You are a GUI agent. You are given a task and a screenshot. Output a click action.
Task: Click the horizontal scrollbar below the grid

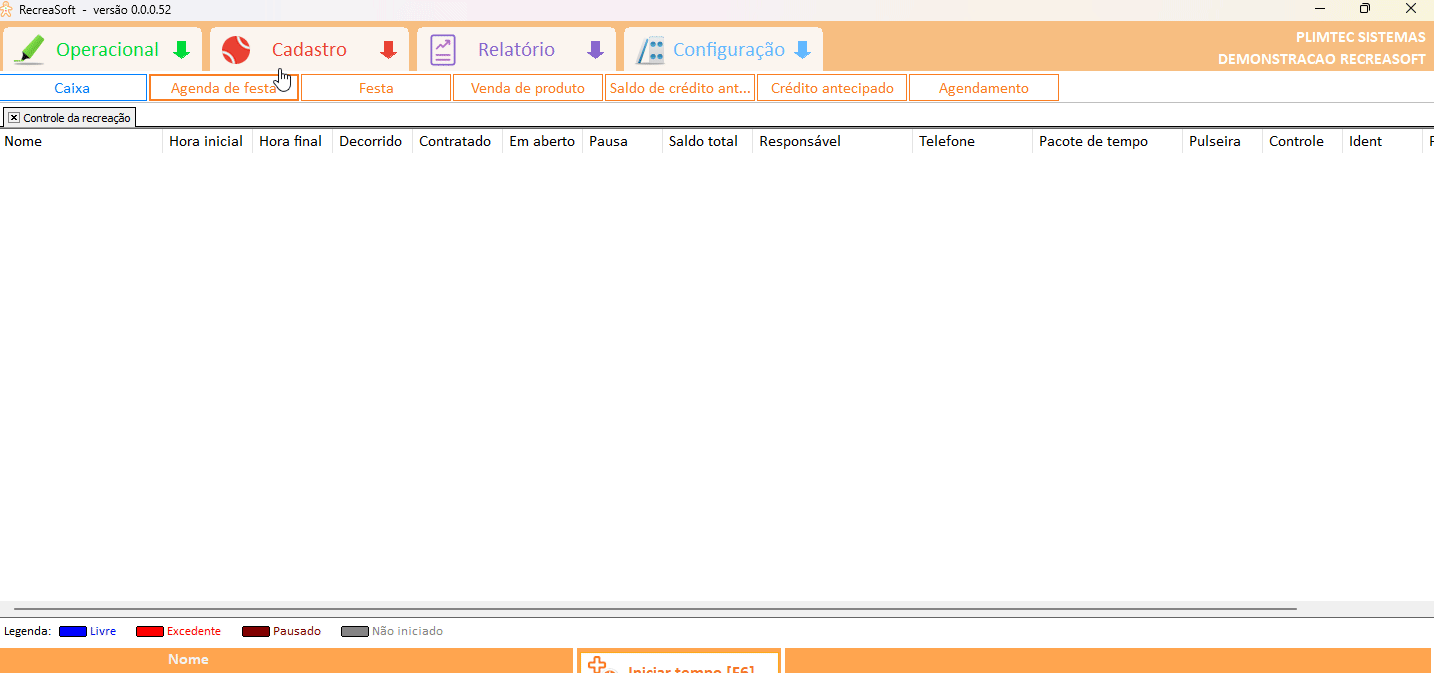(x=655, y=608)
